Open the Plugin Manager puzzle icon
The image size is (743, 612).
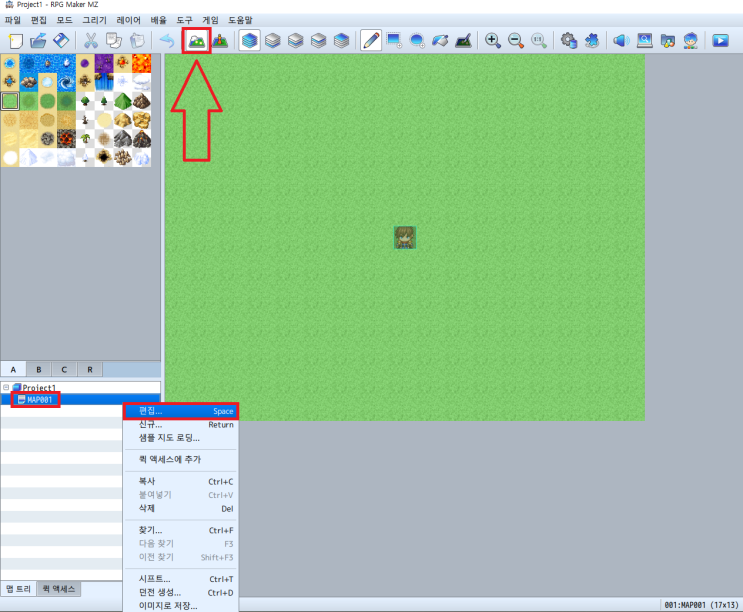click(591, 41)
